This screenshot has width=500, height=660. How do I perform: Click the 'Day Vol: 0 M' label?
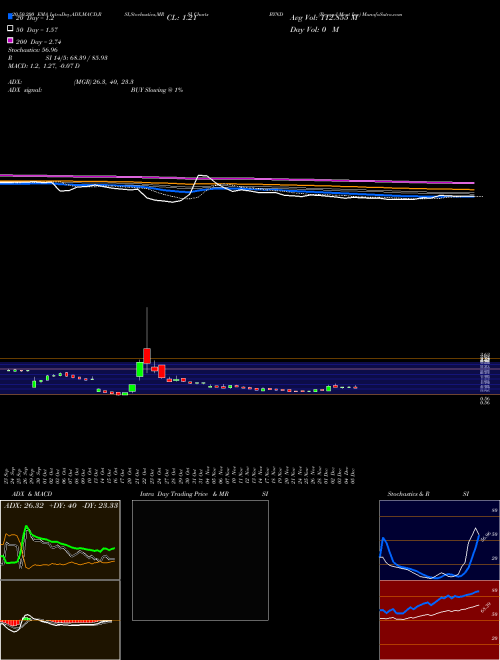(314, 30)
